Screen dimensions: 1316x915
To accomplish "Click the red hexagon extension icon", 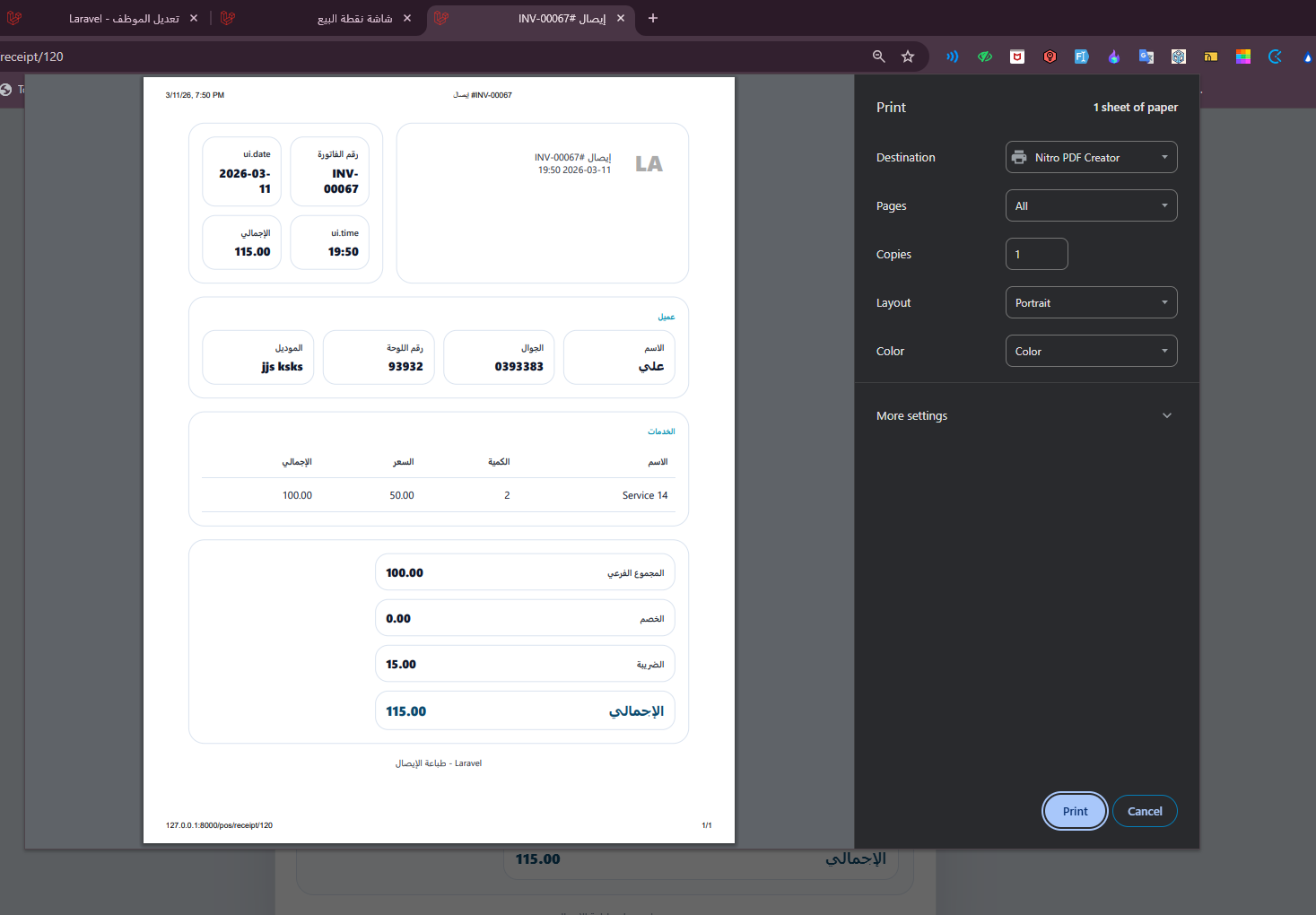I will (1050, 57).
